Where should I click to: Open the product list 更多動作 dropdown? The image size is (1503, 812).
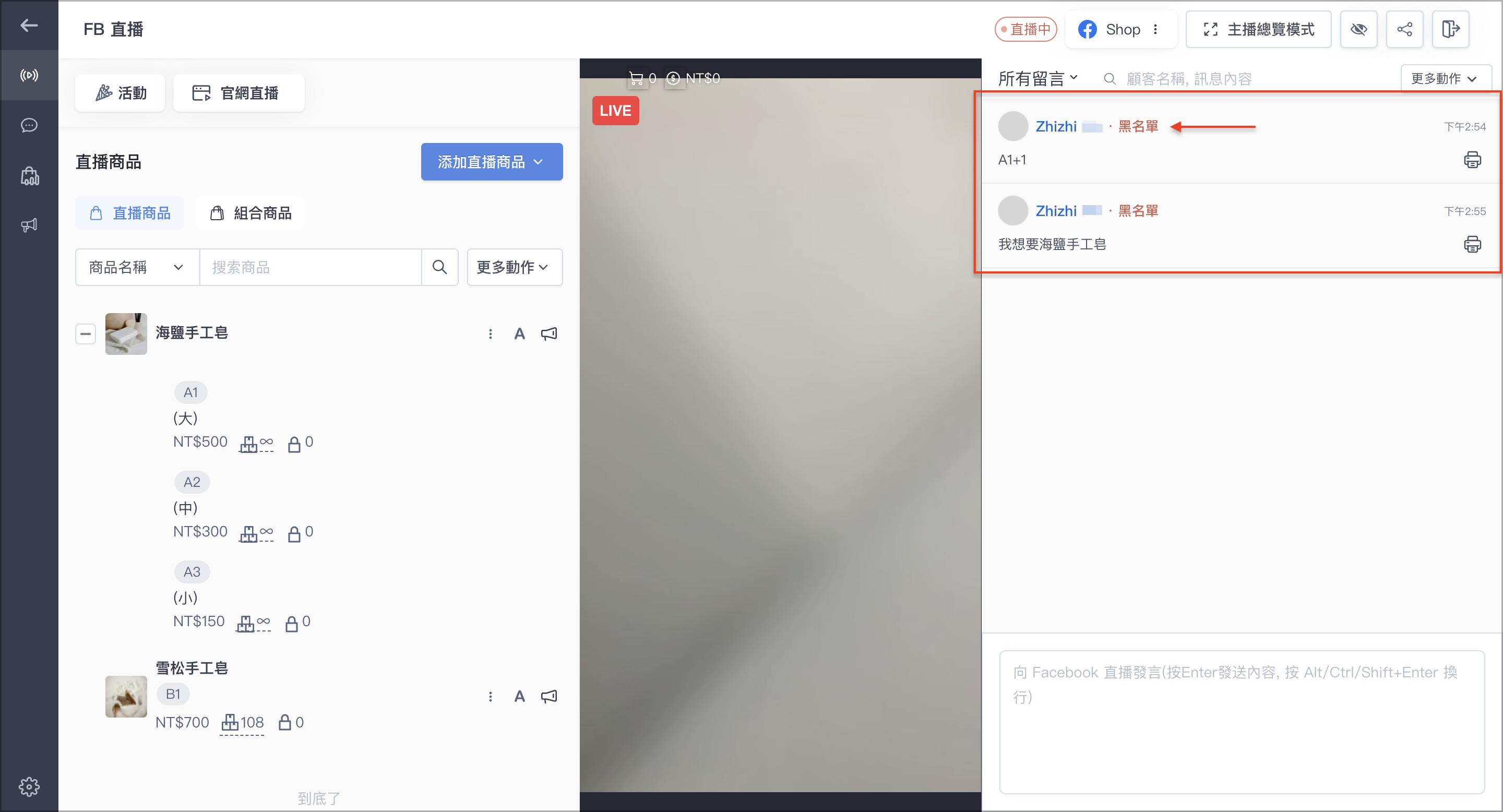pos(515,267)
